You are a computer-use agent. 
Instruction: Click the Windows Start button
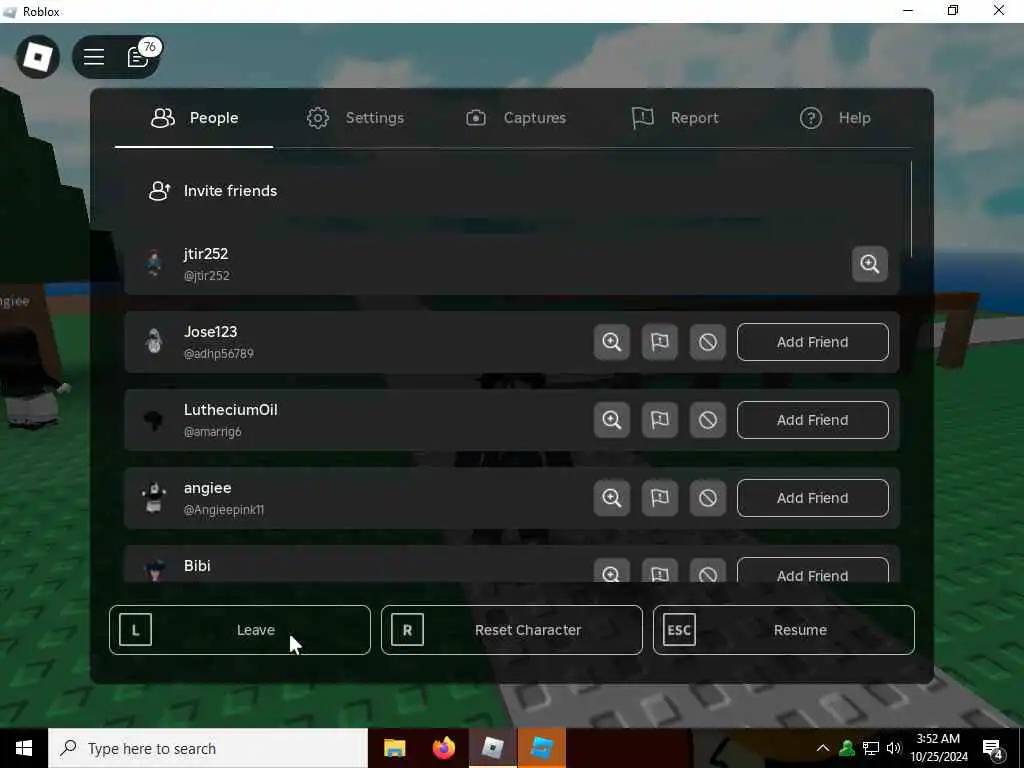(x=24, y=748)
